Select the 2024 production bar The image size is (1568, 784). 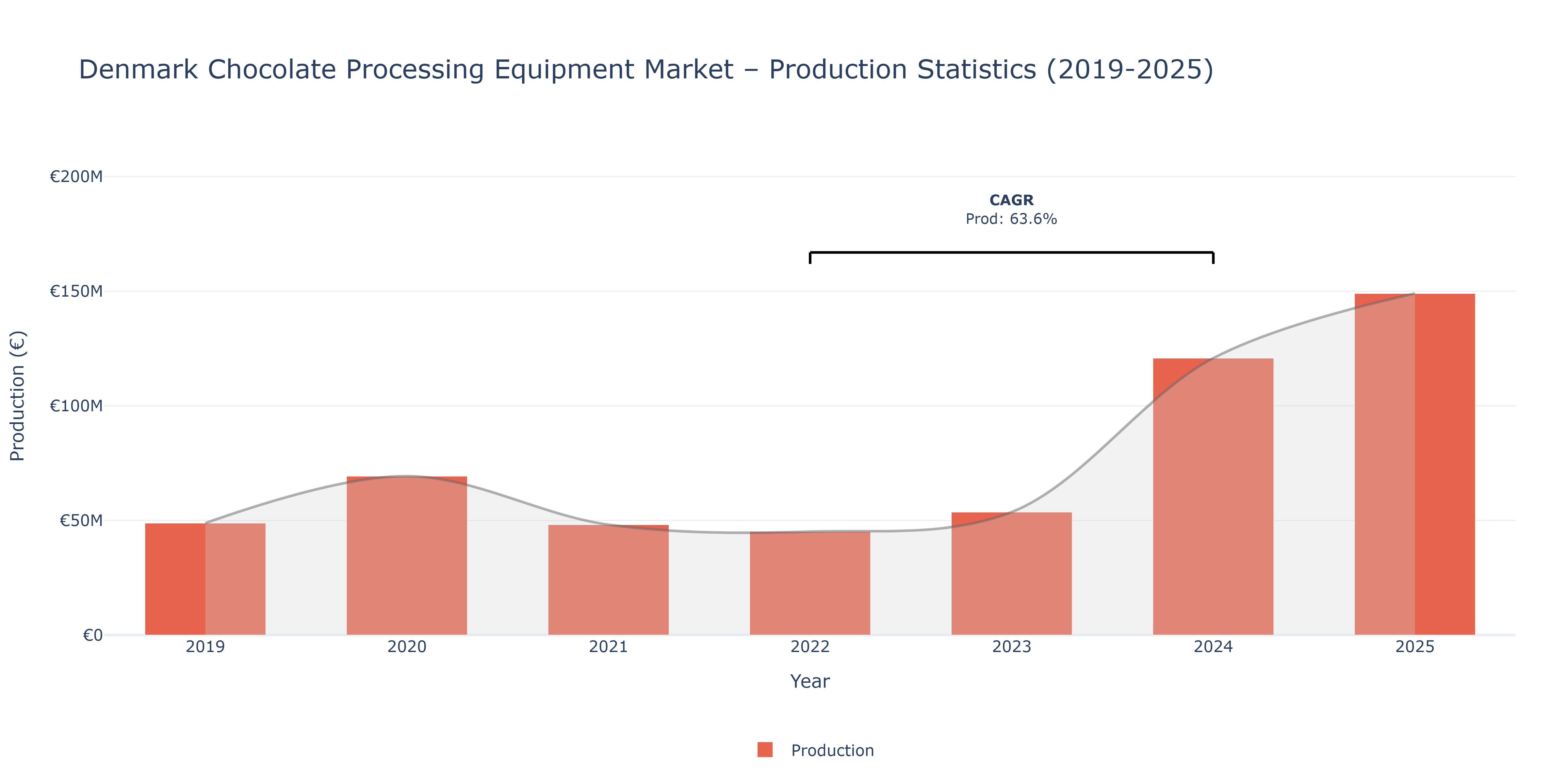pyautogui.click(x=1213, y=497)
